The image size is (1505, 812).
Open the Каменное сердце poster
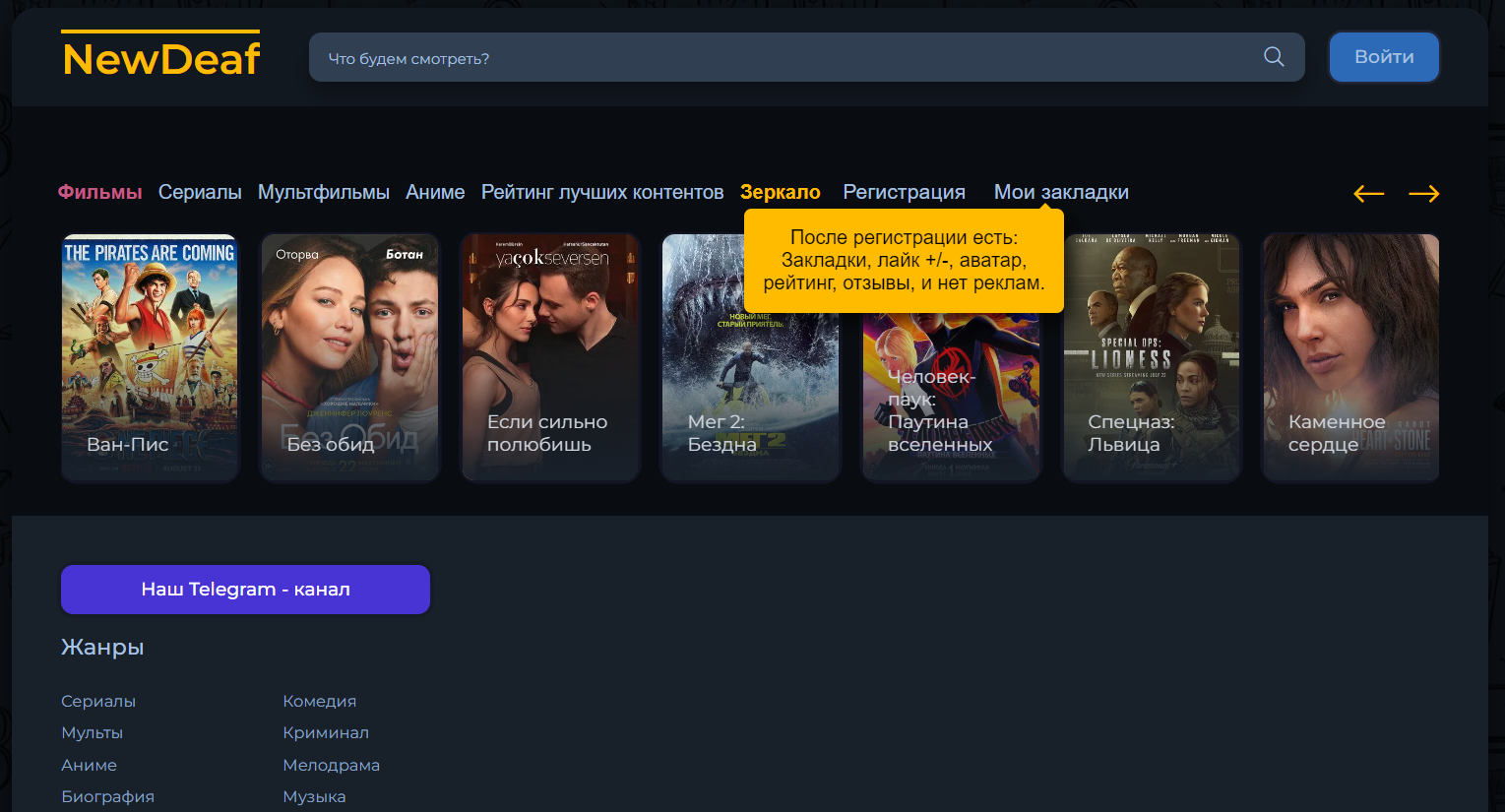pos(1351,357)
